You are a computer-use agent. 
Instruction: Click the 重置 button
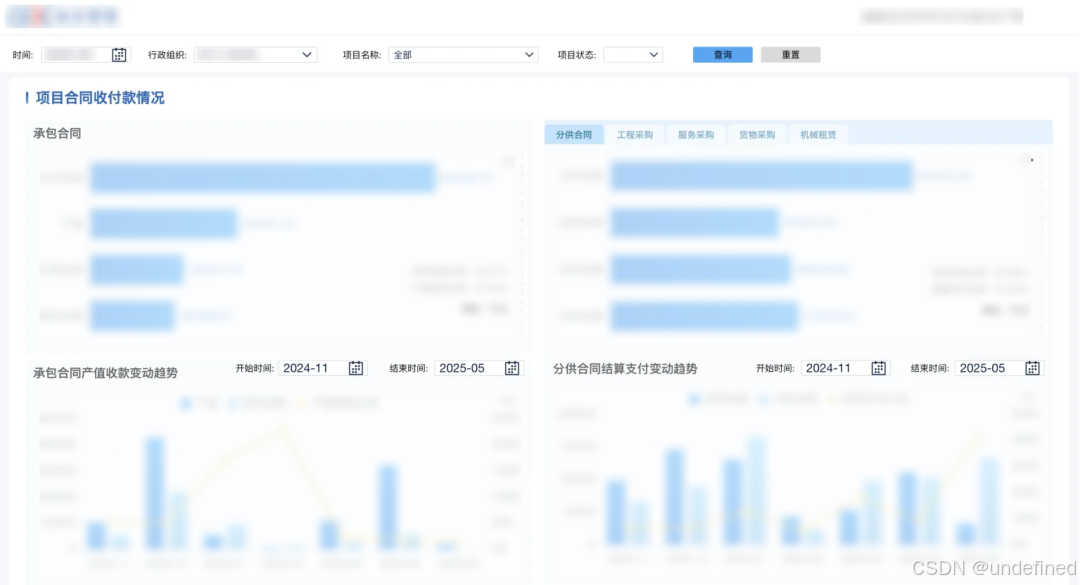coord(791,54)
